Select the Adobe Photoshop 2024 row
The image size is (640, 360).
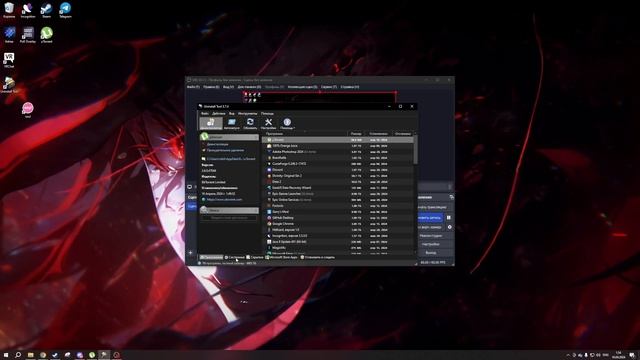click(338, 152)
